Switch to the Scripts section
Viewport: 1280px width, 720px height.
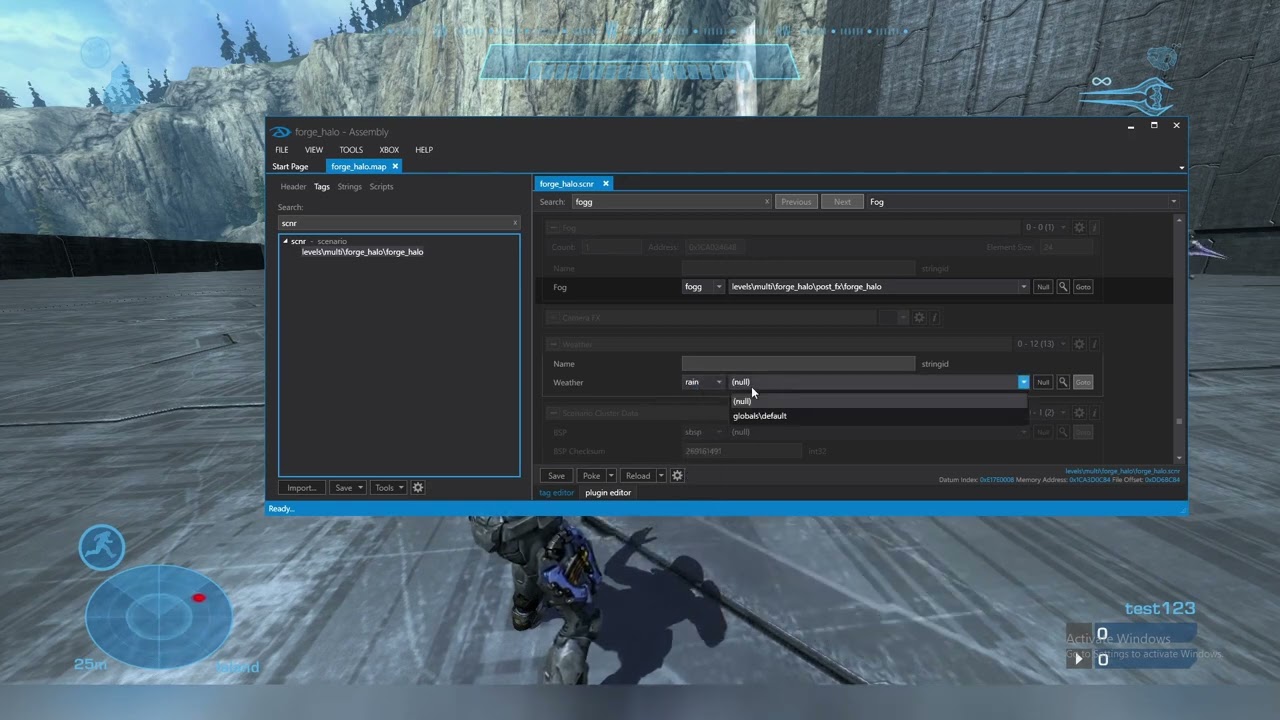(381, 187)
